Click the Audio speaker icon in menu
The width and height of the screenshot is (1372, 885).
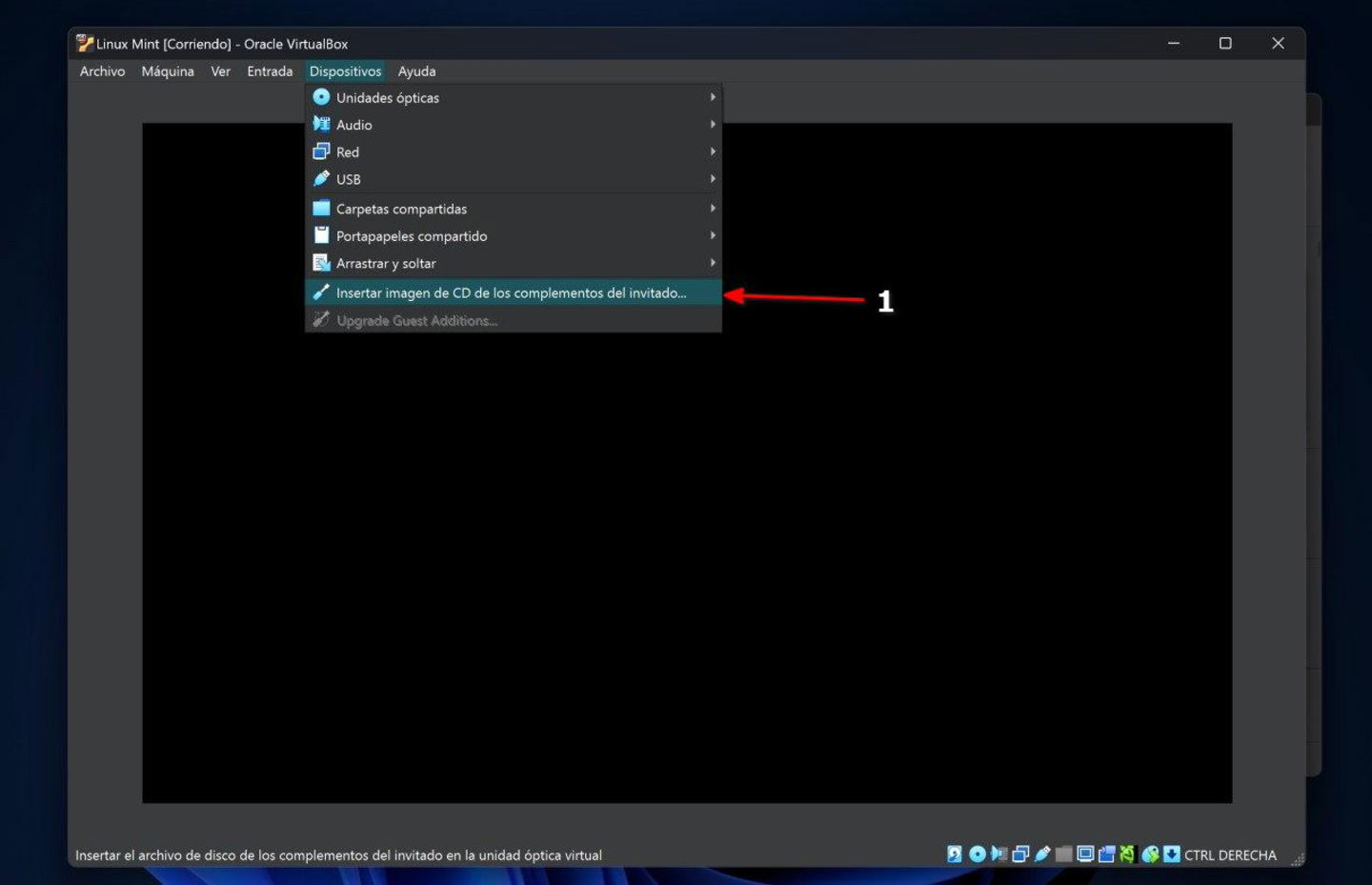321,124
